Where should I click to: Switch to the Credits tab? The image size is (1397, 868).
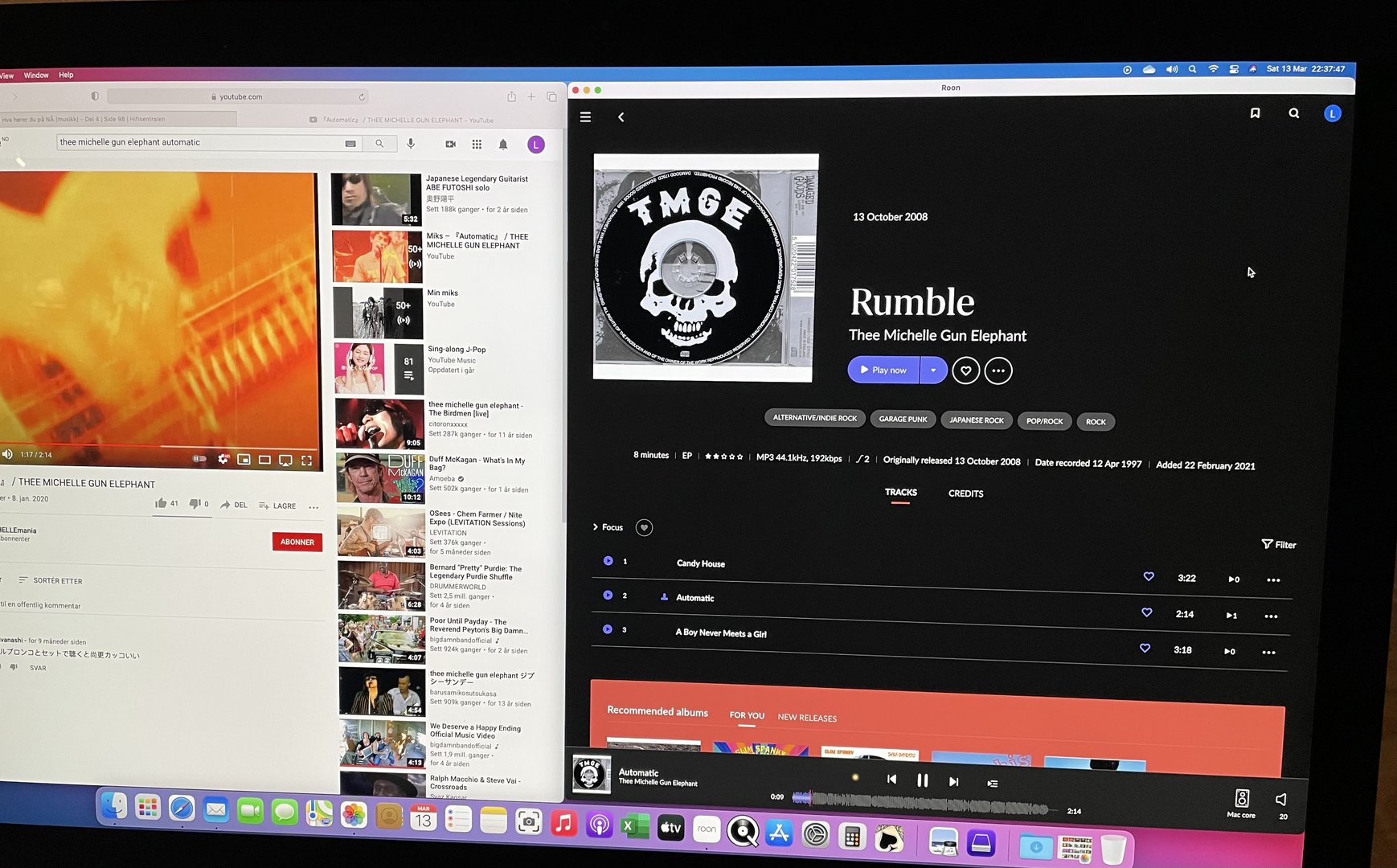[x=965, y=493]
